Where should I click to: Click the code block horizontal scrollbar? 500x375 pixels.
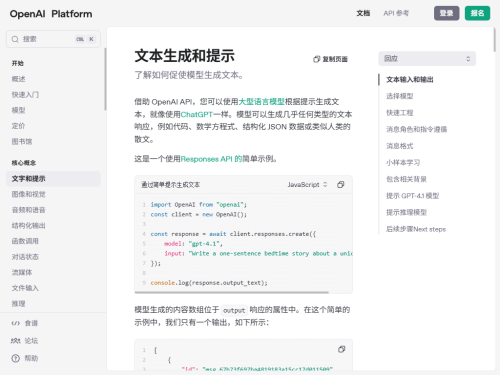(232, 292)
